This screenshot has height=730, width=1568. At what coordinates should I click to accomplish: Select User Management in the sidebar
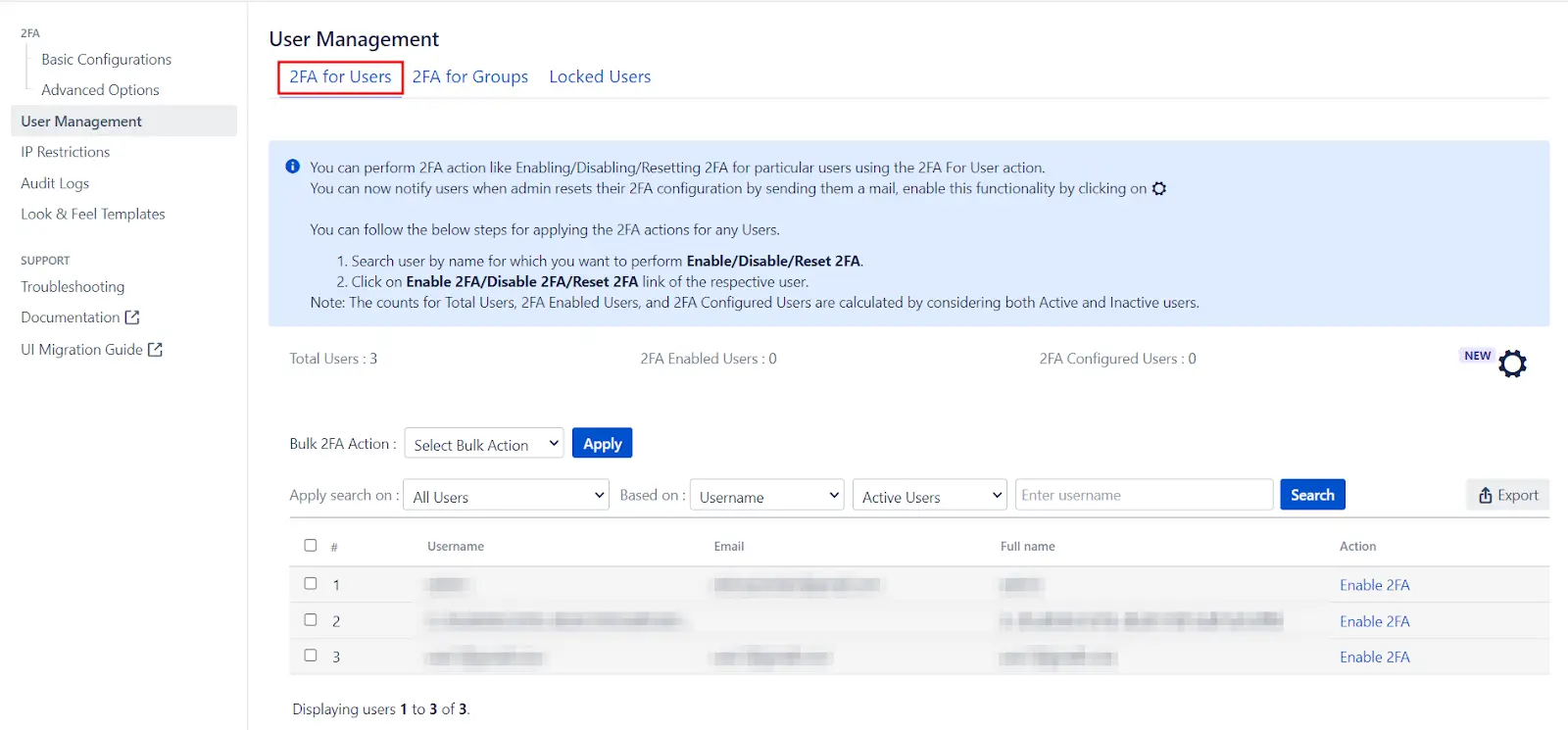click(123, 121)
